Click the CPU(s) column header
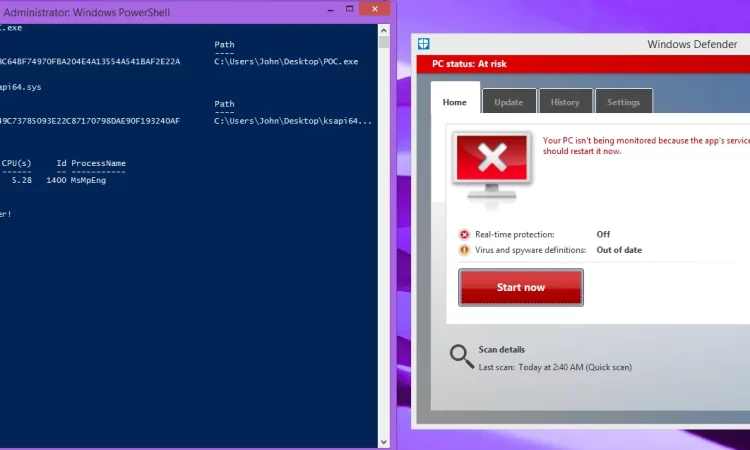The height and width of the screenshot is (450, 750). [16, 163]
